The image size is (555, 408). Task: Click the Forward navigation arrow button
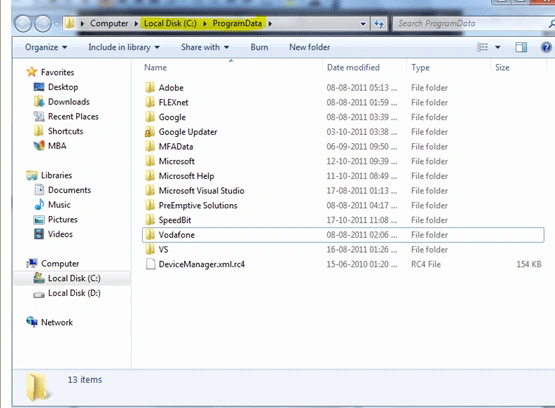pos(43,24)
